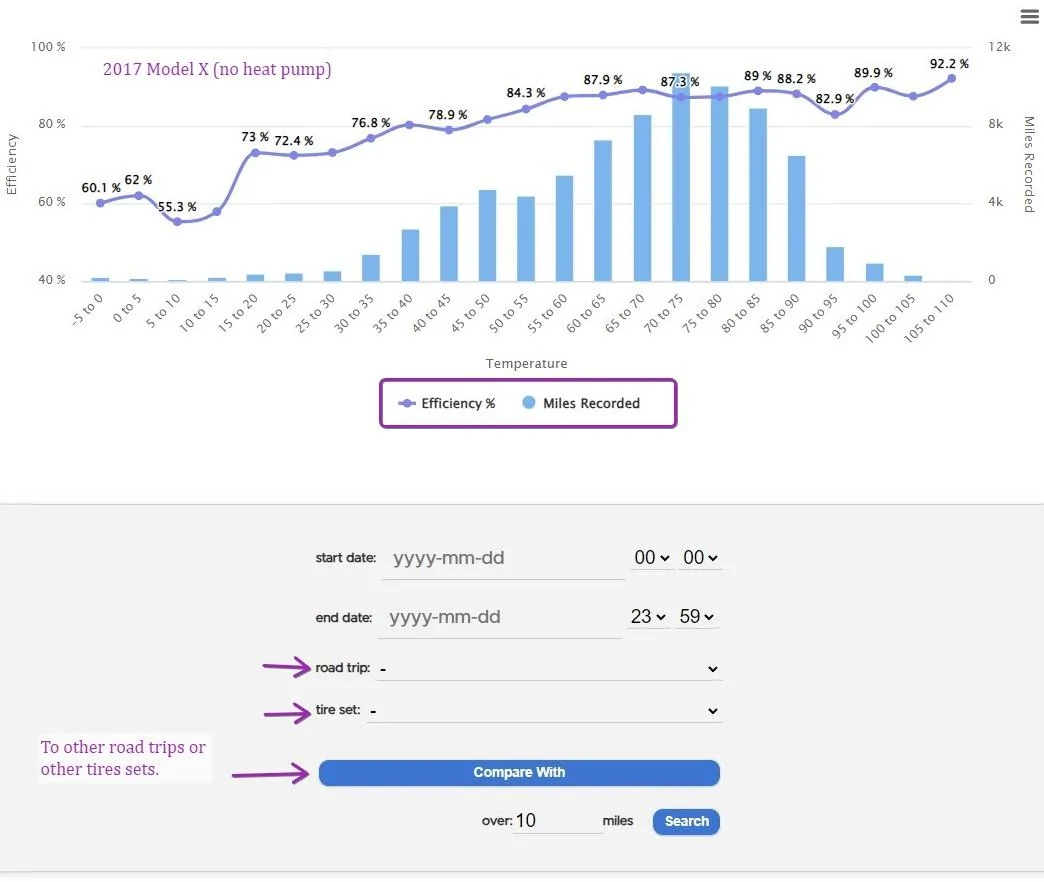
Task: Click the 89.9 % efficiency data point
Action: (874, 87)
